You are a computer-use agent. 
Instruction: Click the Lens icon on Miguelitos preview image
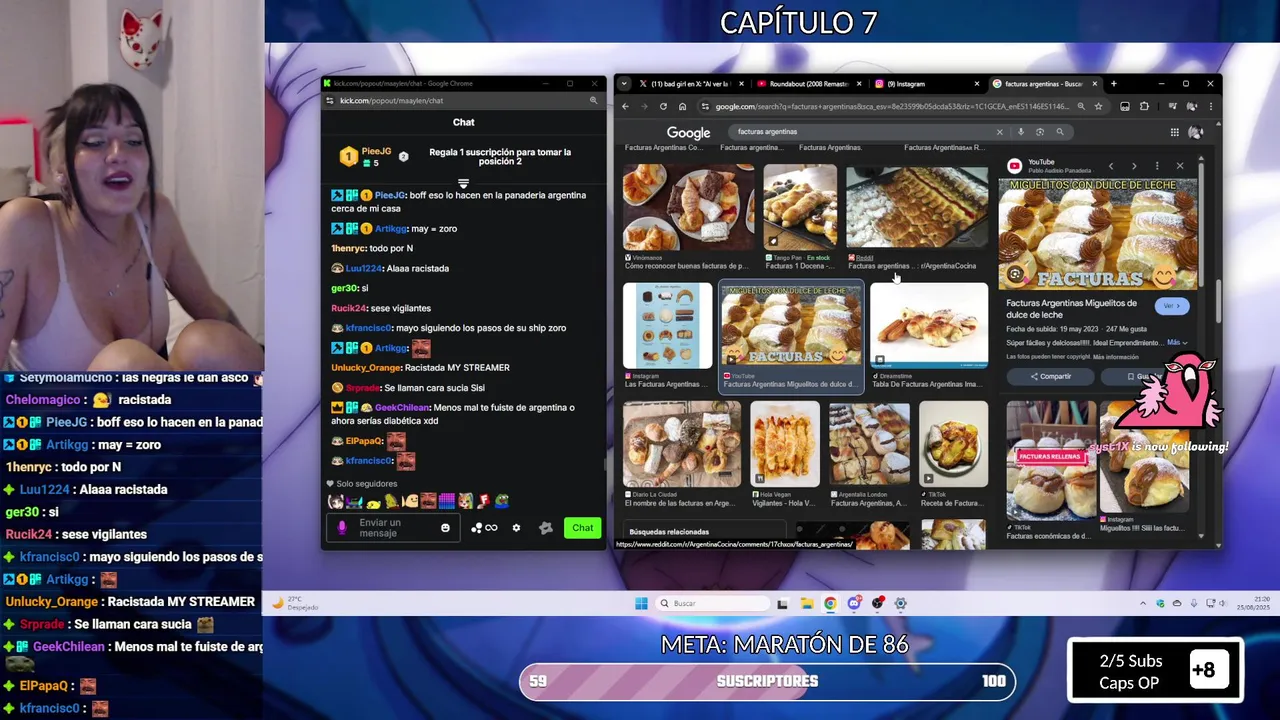coord(1015,274)
